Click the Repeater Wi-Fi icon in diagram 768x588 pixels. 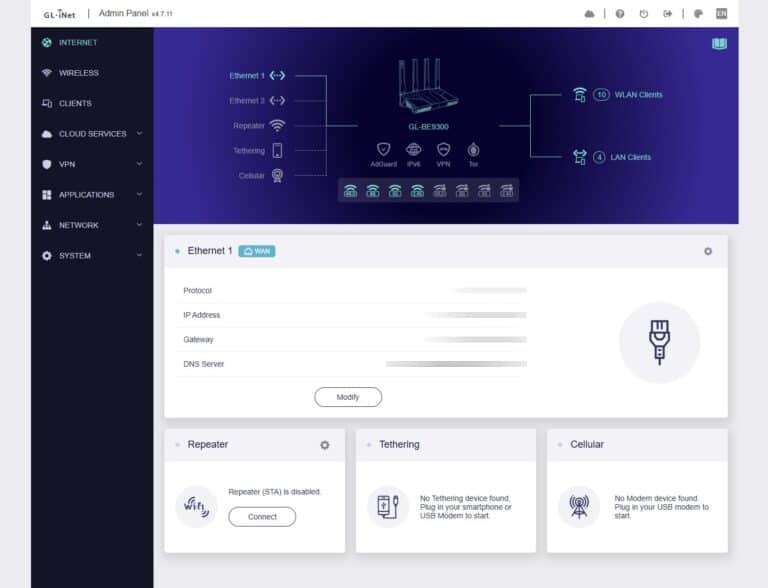tap(277, 125)
